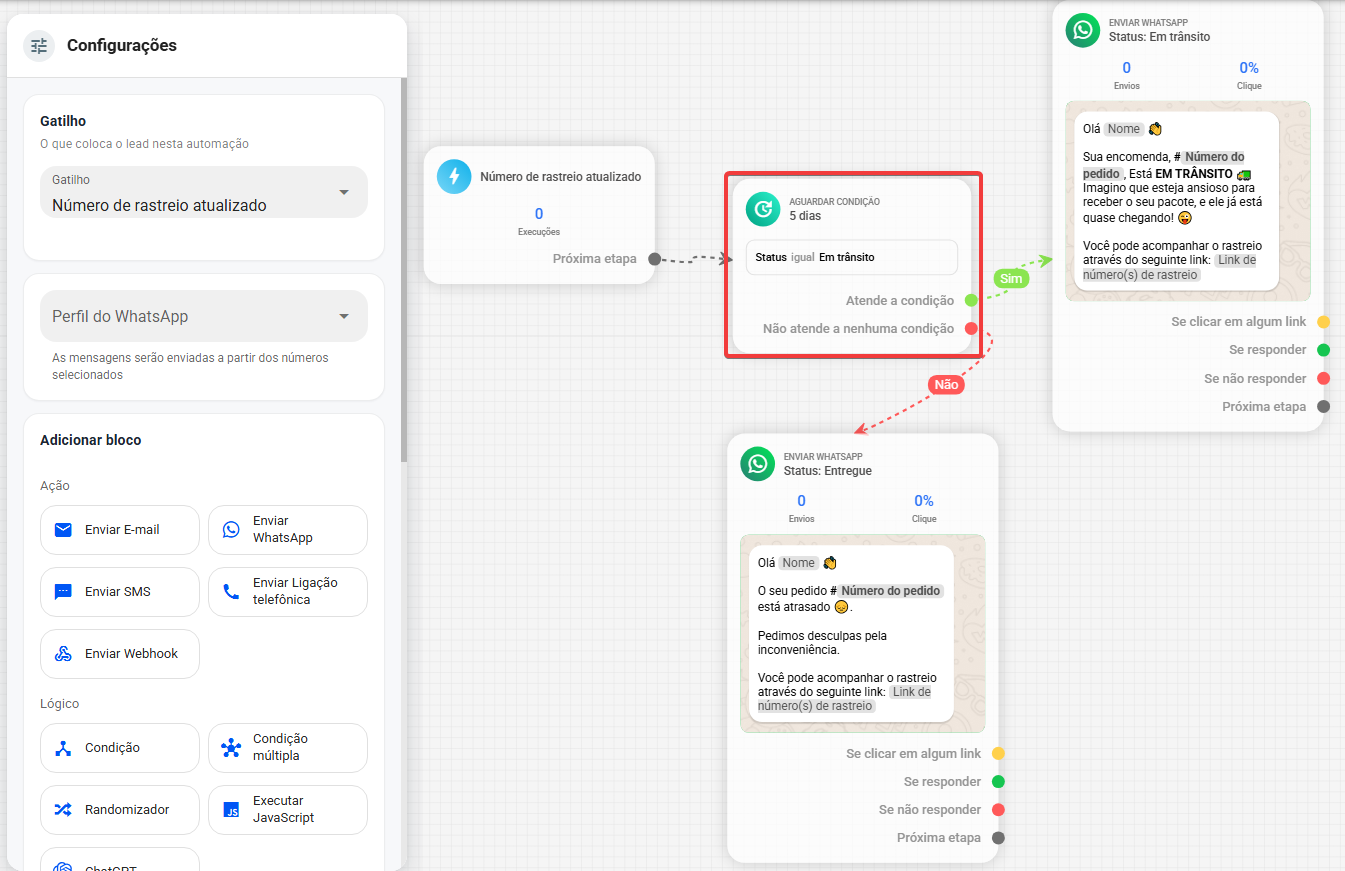1345x871 pixels.
Task: Click the '0 Execuções' counter on the trigger node
Action: (539, 221)
